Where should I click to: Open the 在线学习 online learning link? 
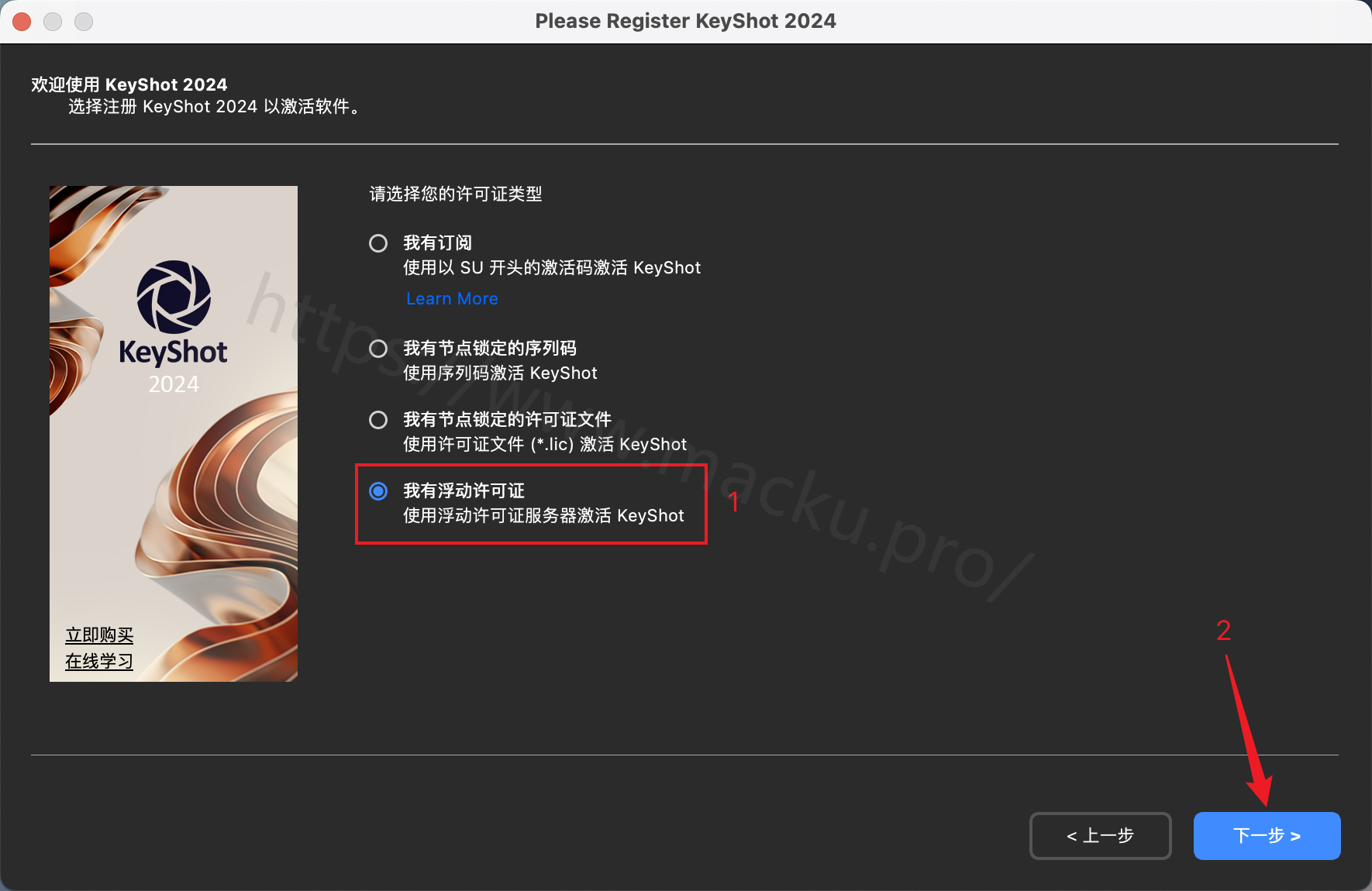99,662
